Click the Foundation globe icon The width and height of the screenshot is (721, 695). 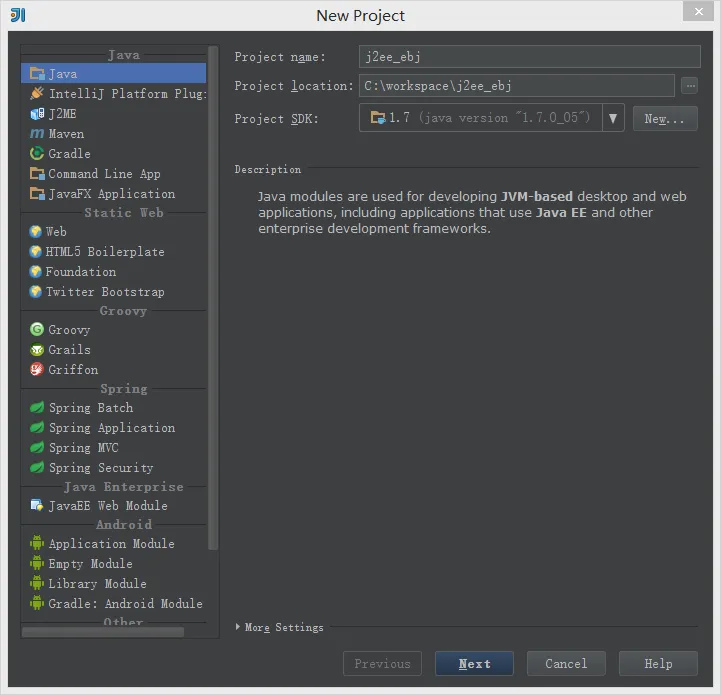(35, 271)
